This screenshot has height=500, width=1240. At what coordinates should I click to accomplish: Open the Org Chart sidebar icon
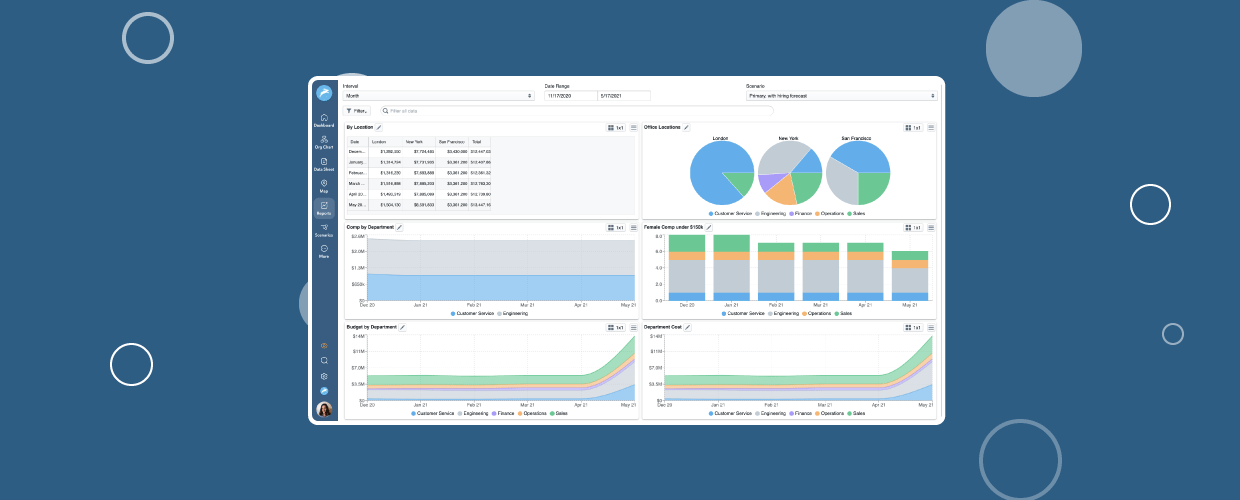324,141
